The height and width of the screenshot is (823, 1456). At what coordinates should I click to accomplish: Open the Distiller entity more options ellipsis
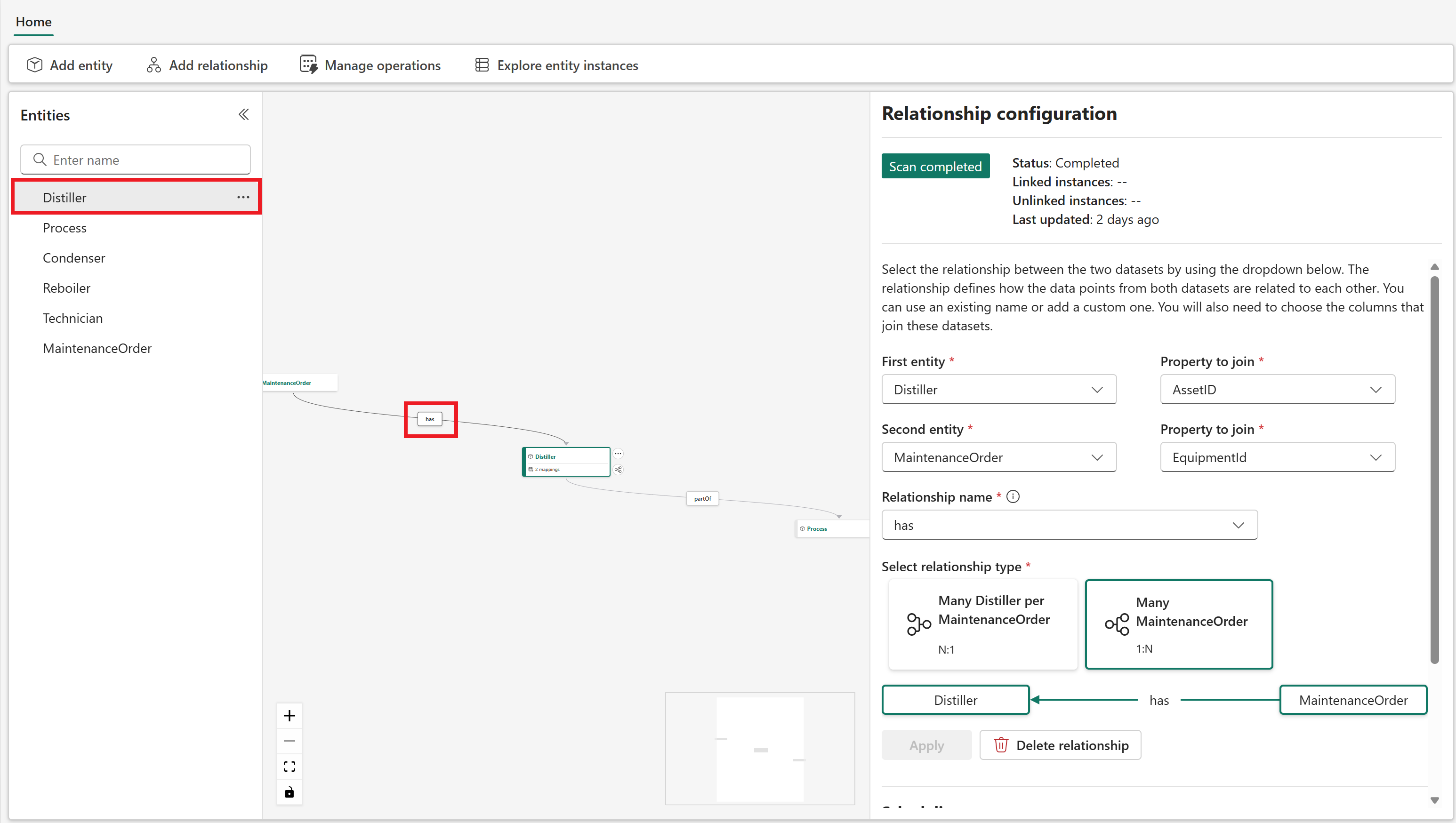click(x=243, y=197)
